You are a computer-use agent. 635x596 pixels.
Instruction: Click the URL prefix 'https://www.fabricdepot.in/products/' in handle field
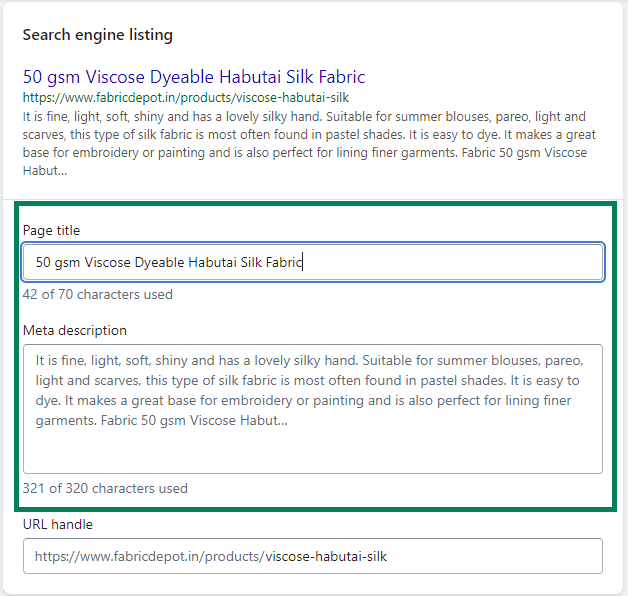coord(150,556)
